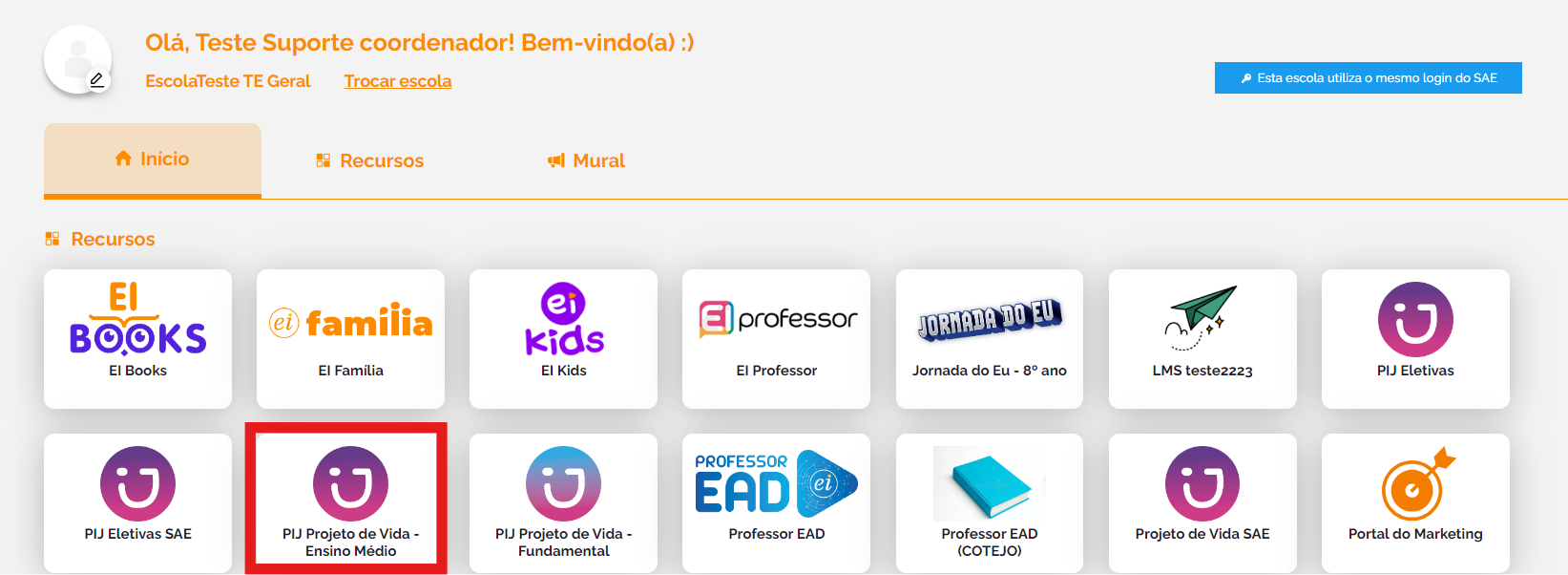This screenshot has width=1568, height=575.
Task: Open PIJ Projeto de Vida - Fundamental
Action: click(x=563, y=503)
